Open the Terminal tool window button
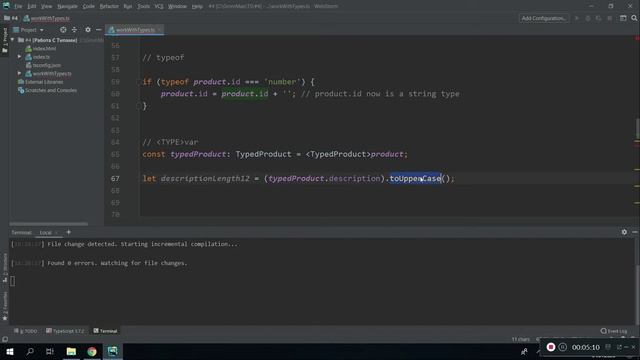This screenshot has height=360, width=640. 105,331
